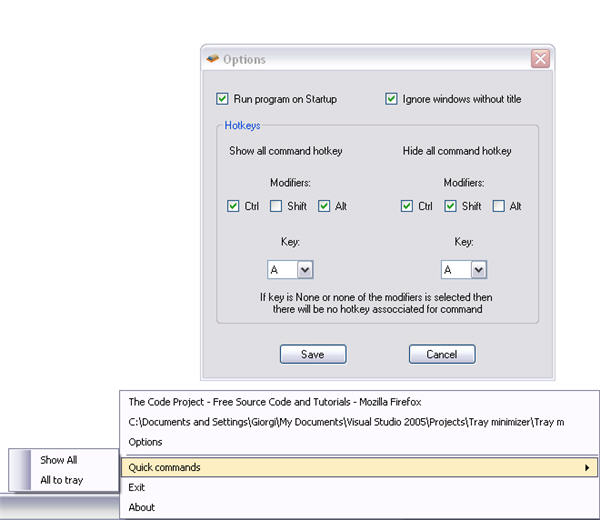The height and width of the screenshot is (520, 600).
Task: Restore the Code Project Mozilla Firefox window
Action: click(359, 402)
